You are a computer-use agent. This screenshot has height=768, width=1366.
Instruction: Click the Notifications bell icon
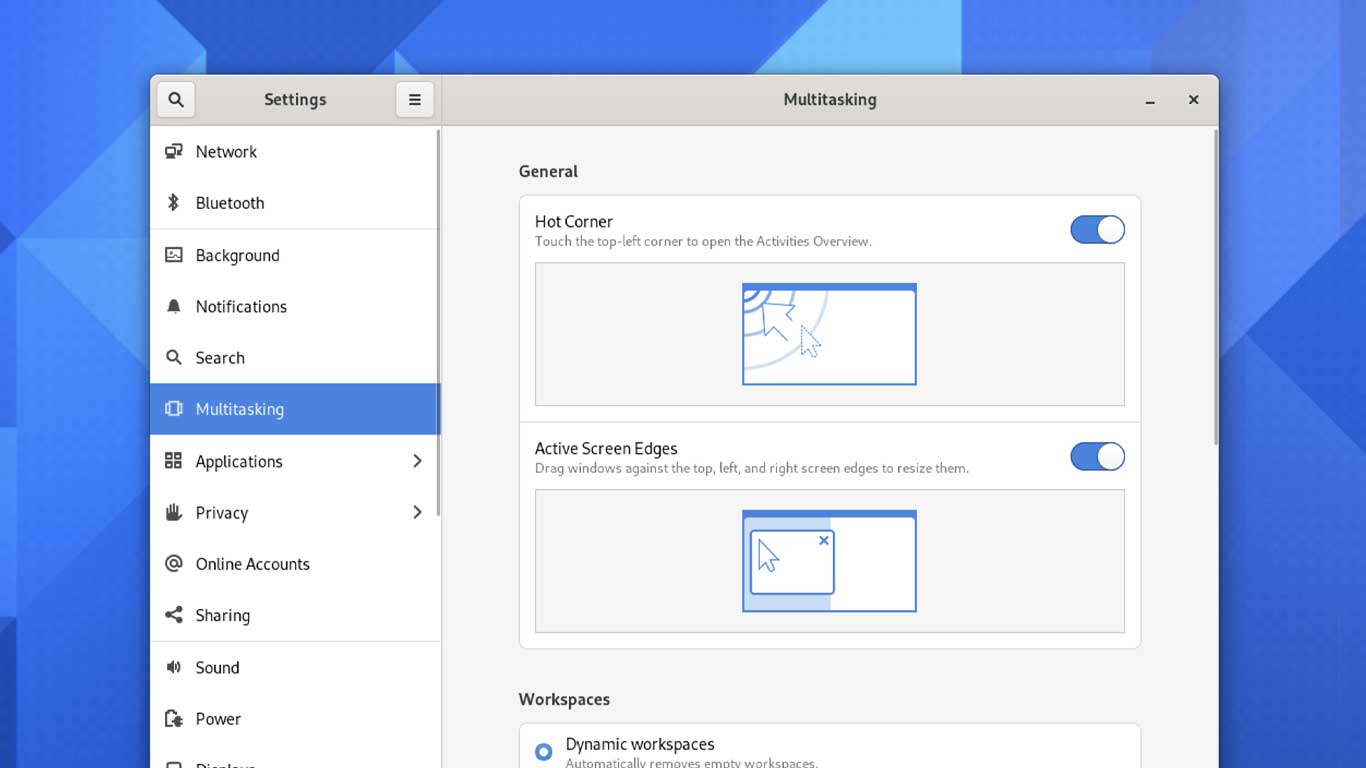click(174, 306)
